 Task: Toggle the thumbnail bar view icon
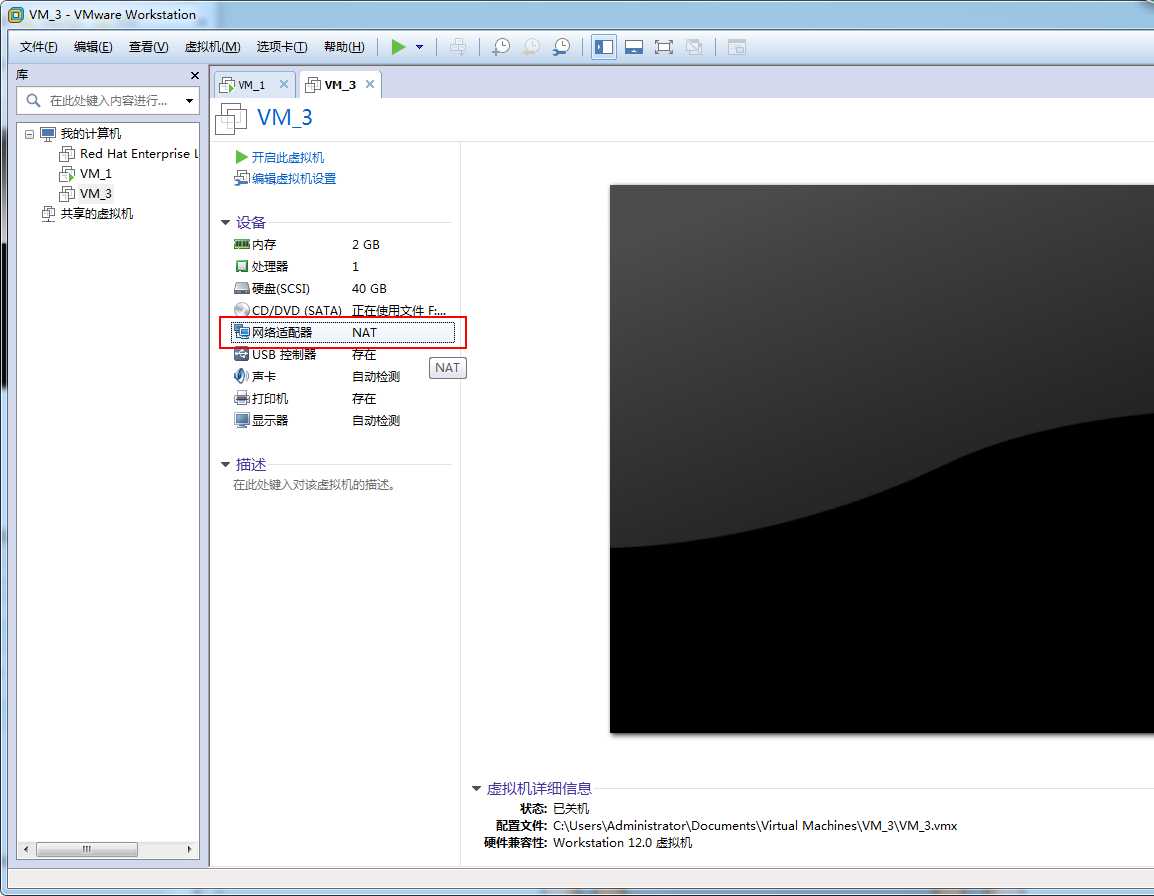[x=634, y=47]
